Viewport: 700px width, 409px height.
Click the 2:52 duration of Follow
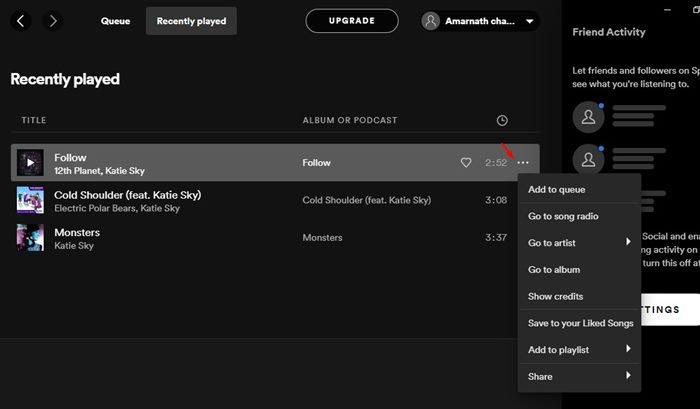(496, 163)
